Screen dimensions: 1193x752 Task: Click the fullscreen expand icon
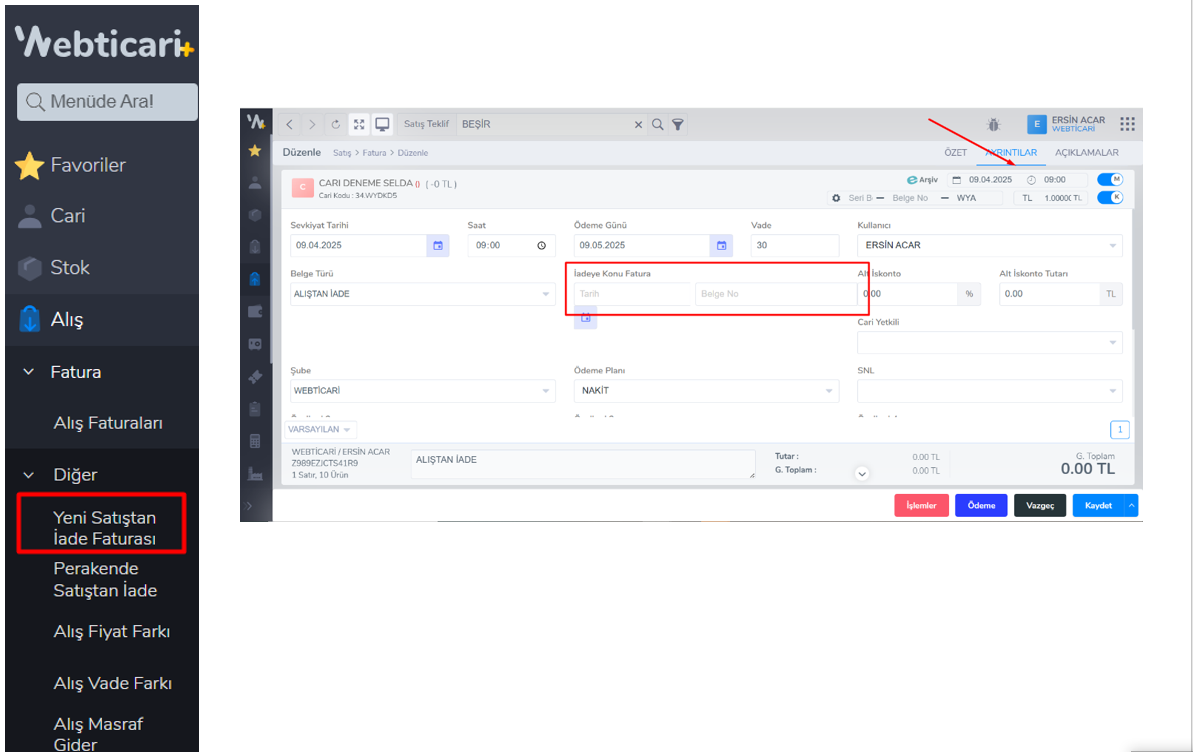(359, 125)
